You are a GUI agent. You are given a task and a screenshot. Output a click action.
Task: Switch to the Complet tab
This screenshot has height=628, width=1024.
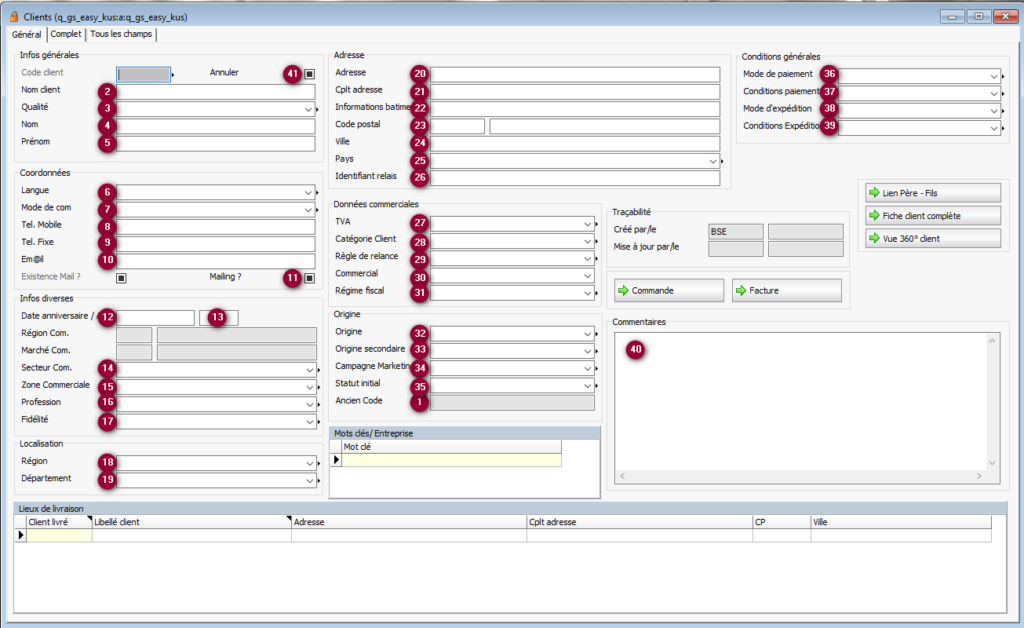click(66, 34)
